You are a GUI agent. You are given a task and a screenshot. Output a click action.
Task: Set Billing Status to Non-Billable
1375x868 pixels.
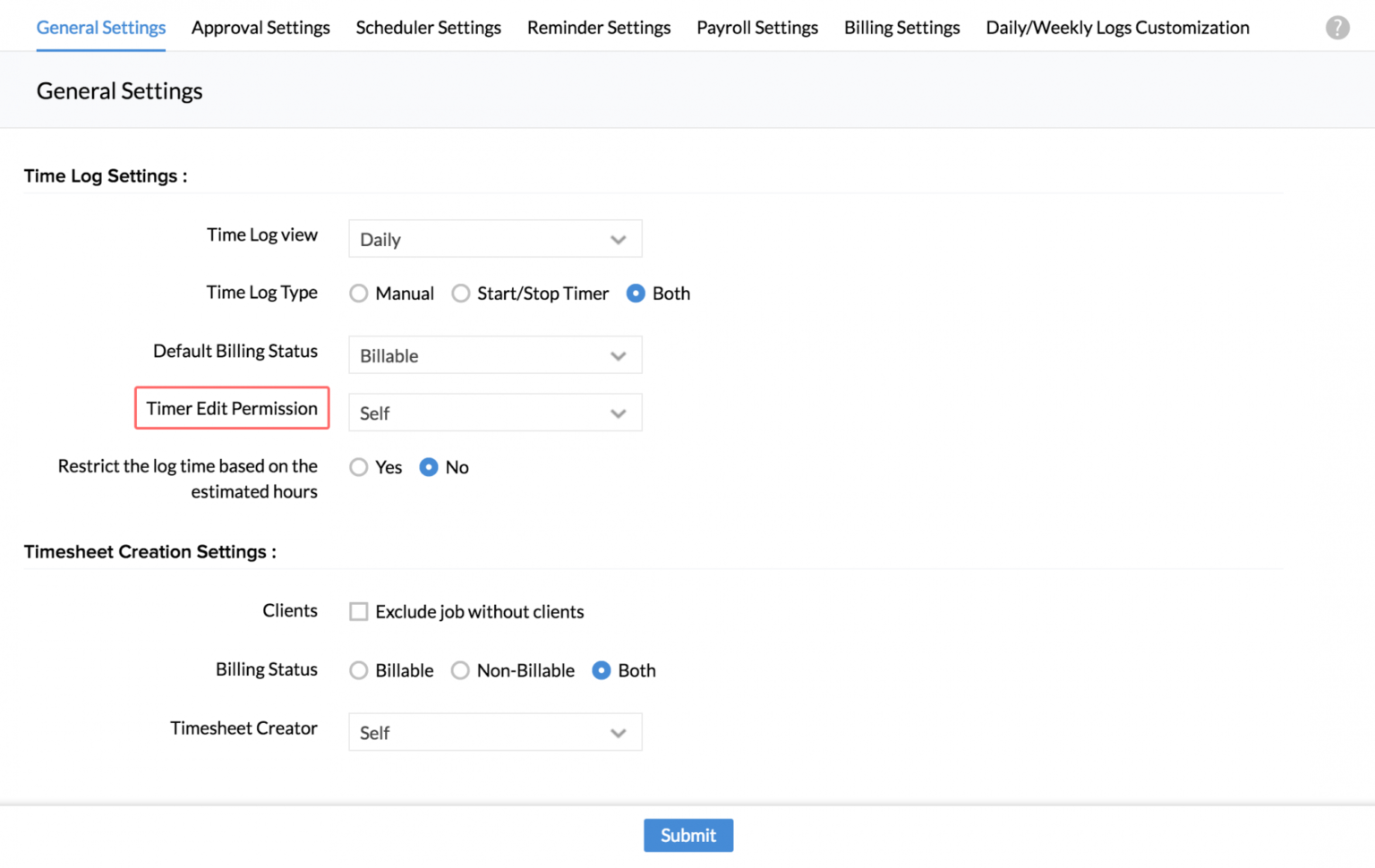point(460,669)
